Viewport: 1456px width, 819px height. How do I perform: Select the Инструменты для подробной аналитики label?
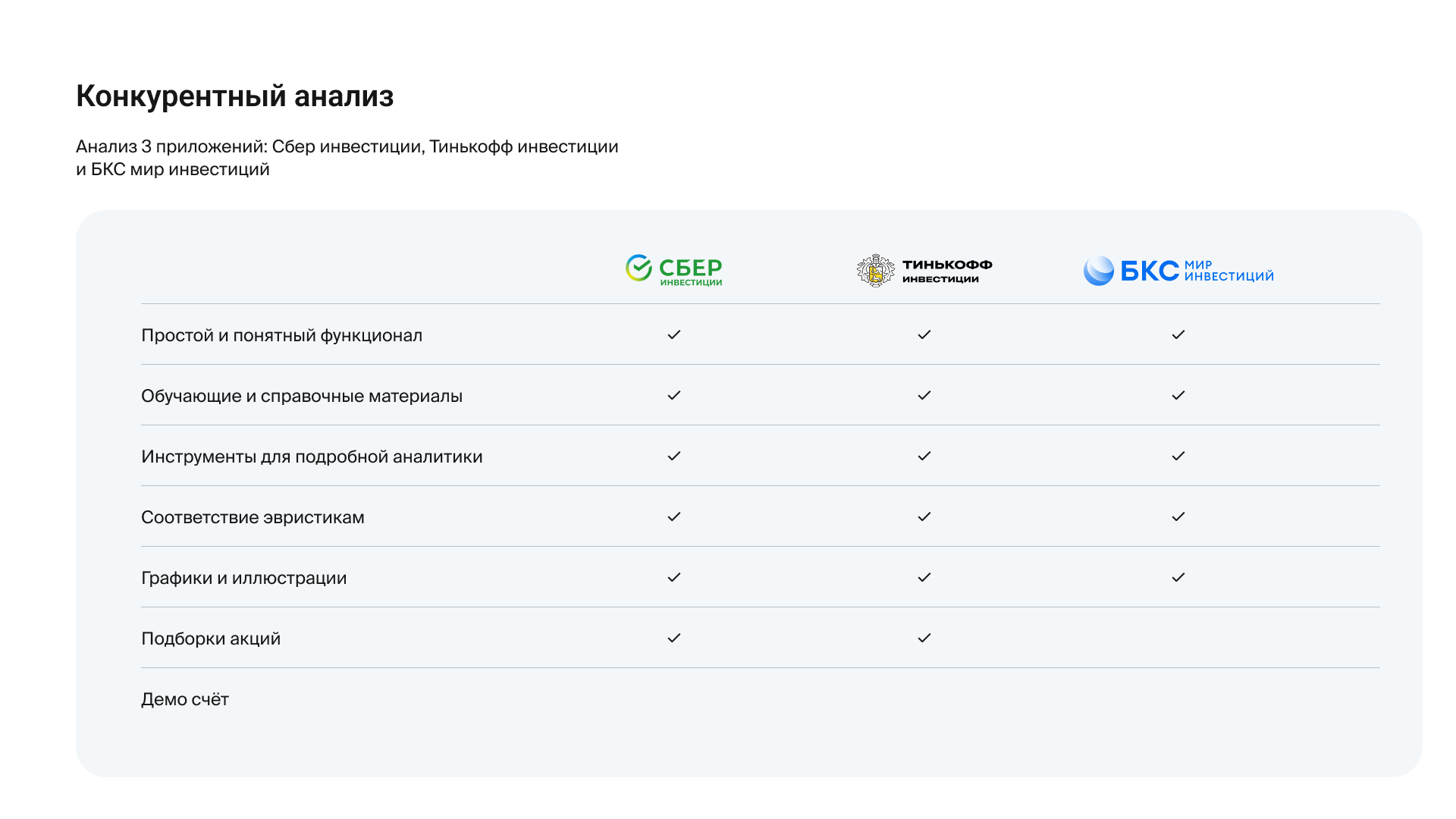click(312, 457)
